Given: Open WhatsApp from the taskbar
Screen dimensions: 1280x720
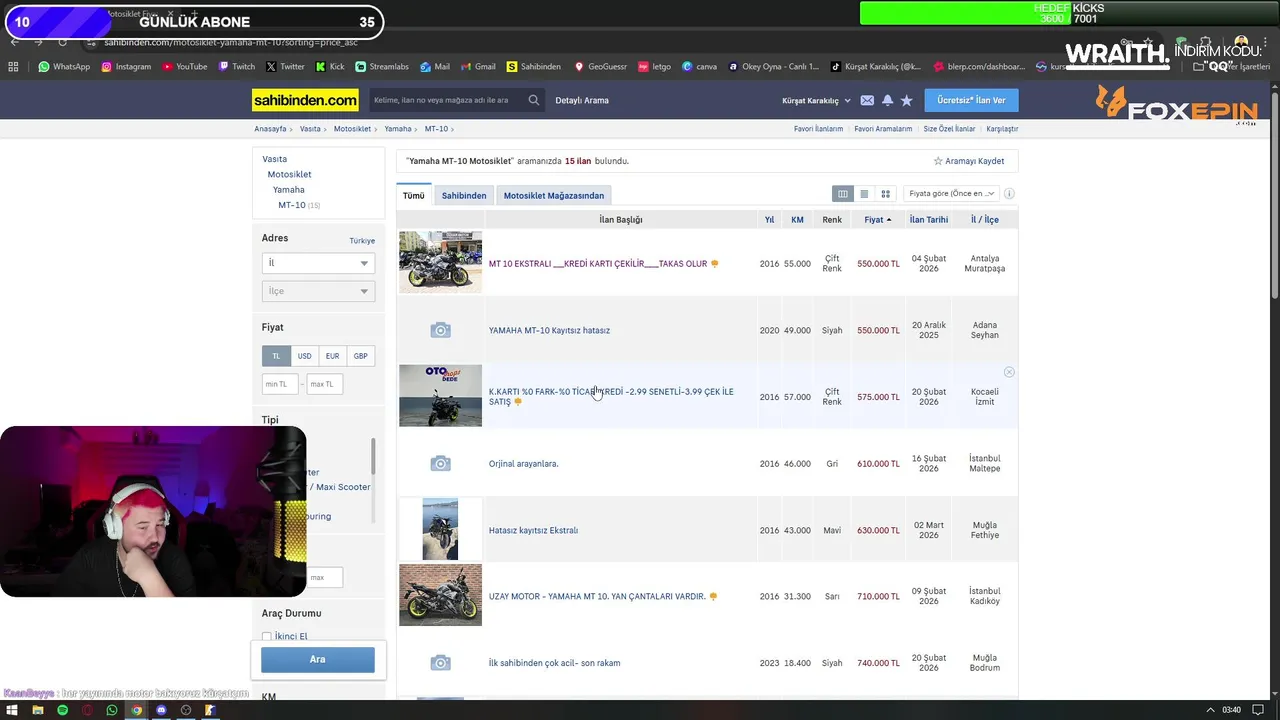Looking at the screenshot, I should (x=111, y=710).
